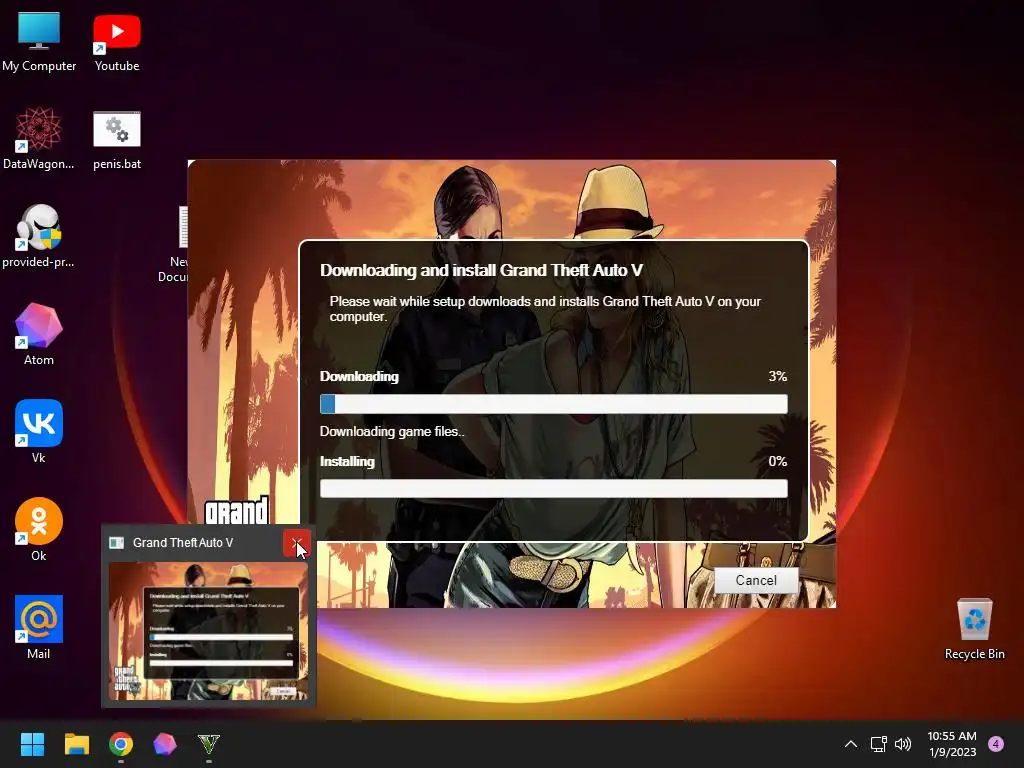Open the Windows Start menu

point(32,744)
